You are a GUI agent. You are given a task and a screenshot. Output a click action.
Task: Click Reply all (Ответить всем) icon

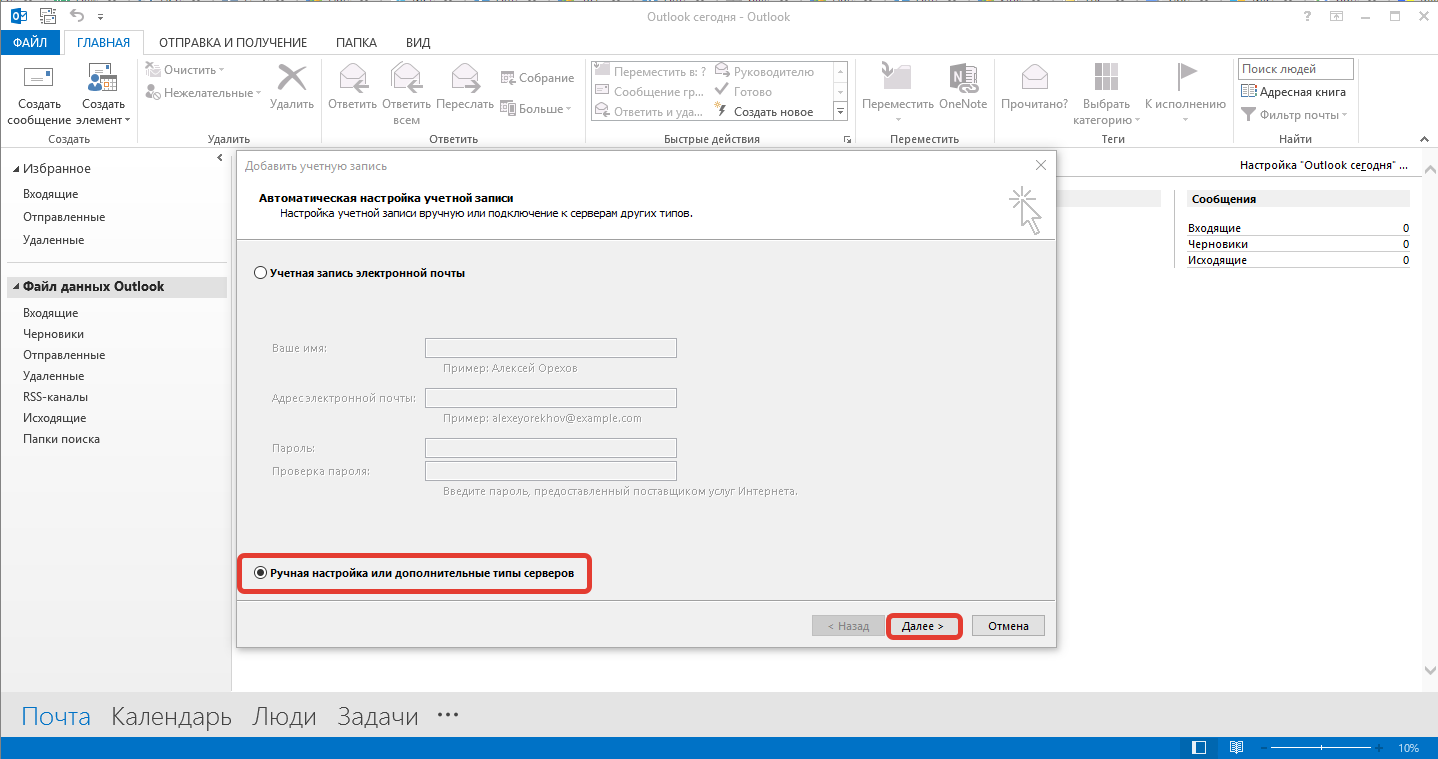pos(406,79)
